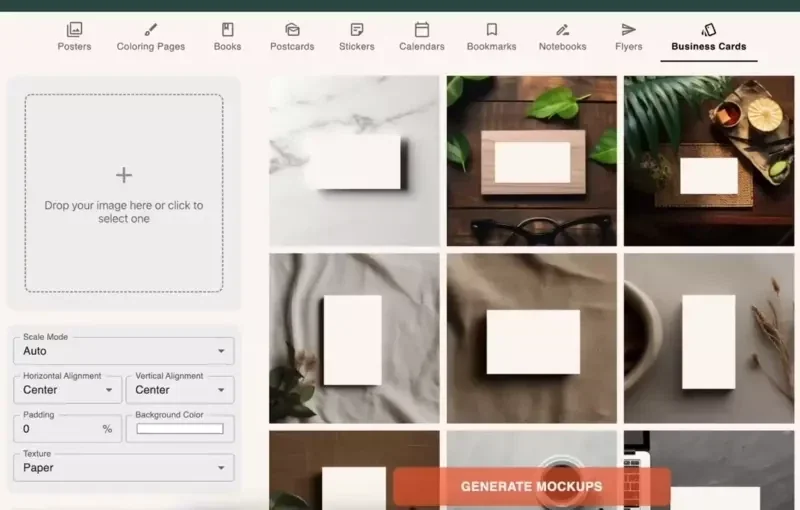Click the Generate Mockups button
This screenshot has width=800, height=510.
532,487
